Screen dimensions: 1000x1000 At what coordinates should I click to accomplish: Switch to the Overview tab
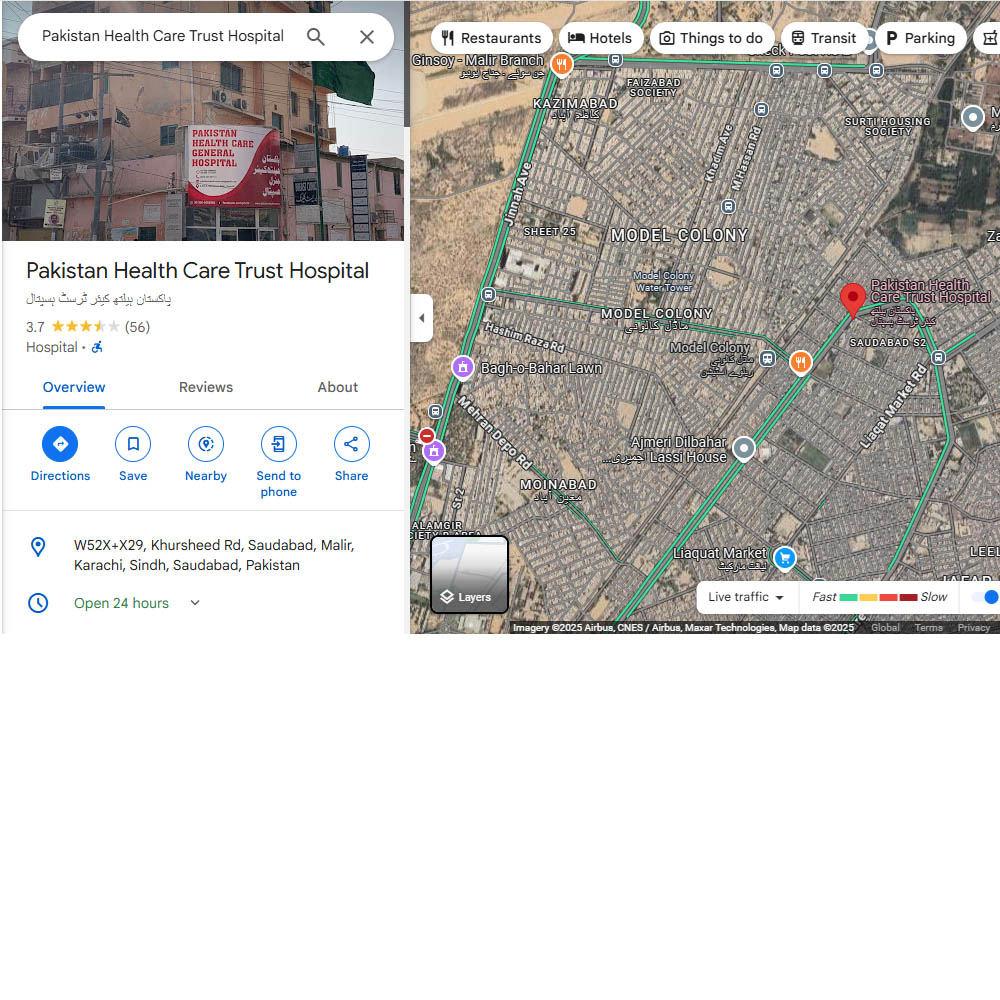pyautogui.click(x=74, y=387)
